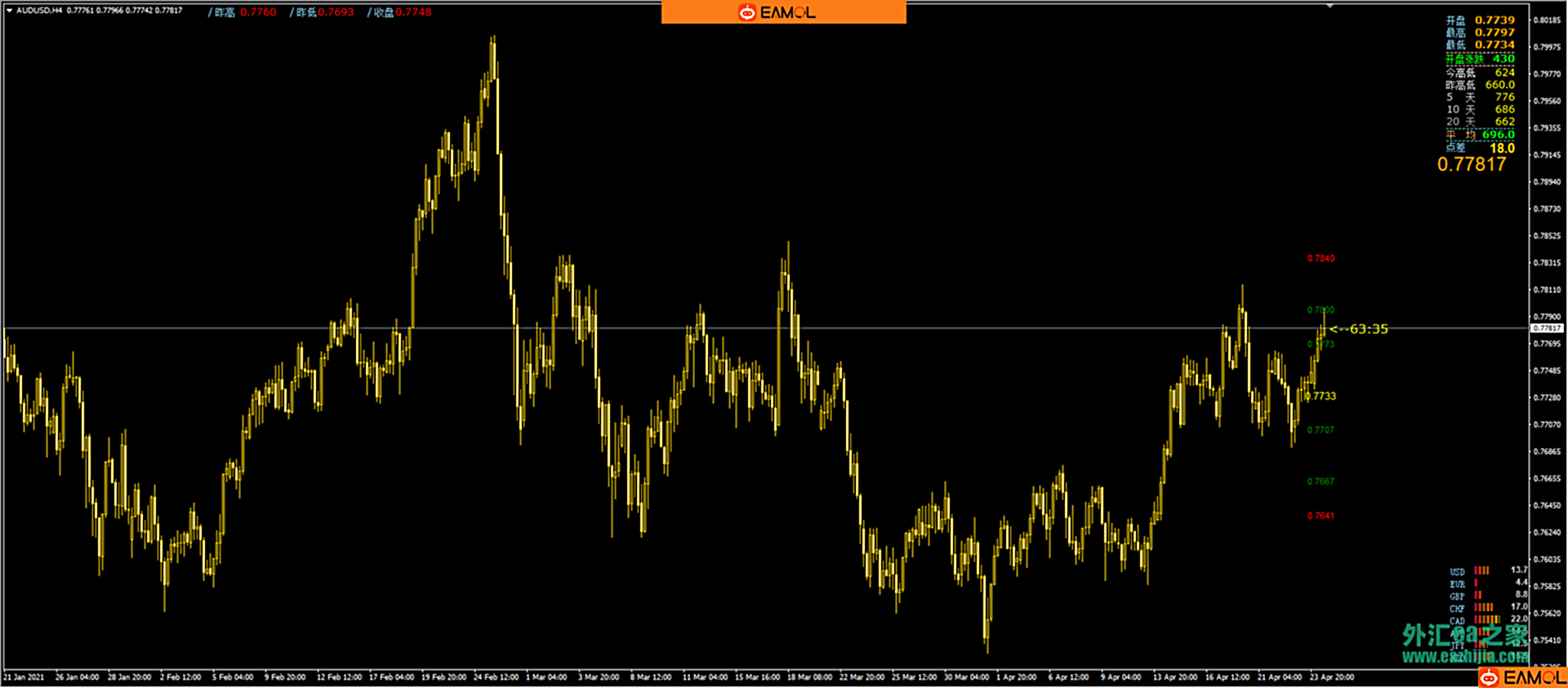
Task: Click the yellow 0.7733 pivot level label
Action: (1321, 396)
